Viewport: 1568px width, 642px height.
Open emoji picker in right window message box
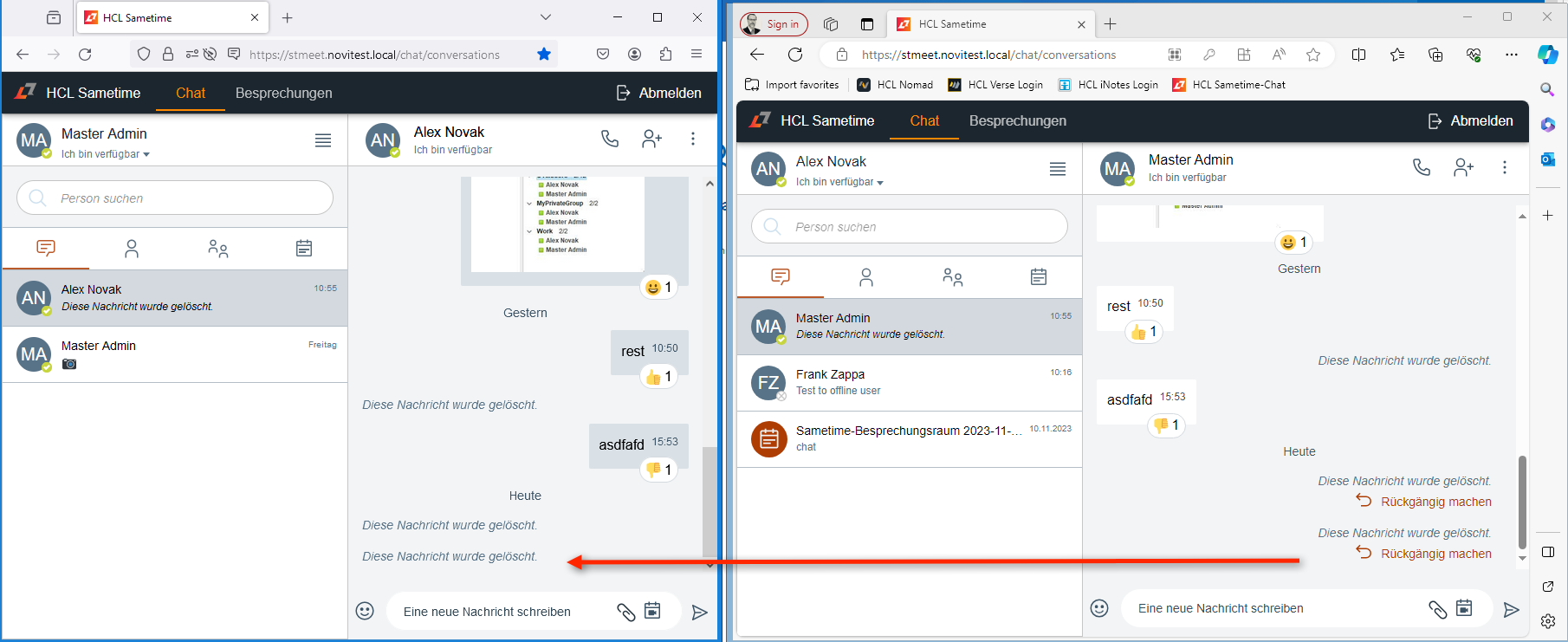[1099, 608]
